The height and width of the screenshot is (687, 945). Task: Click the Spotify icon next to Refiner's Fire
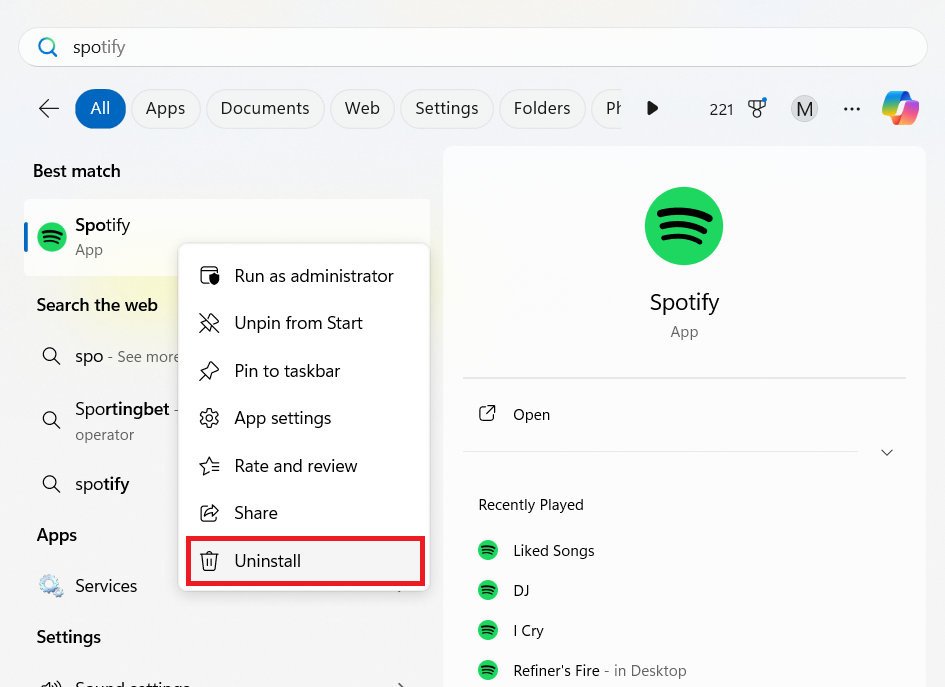point(488,670)
